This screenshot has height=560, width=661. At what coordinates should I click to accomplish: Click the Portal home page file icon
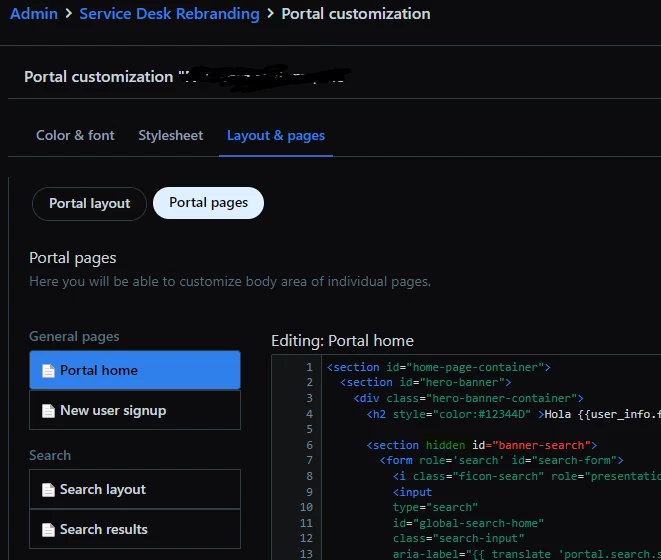tap(48, 371)
